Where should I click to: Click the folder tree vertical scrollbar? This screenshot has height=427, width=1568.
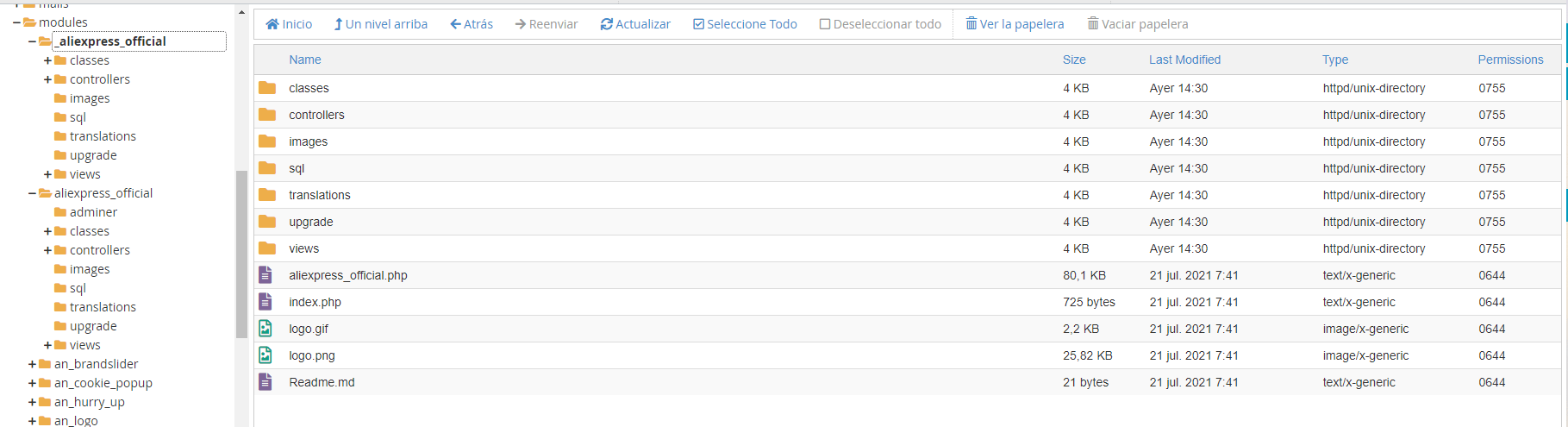(x=241, y=254)
